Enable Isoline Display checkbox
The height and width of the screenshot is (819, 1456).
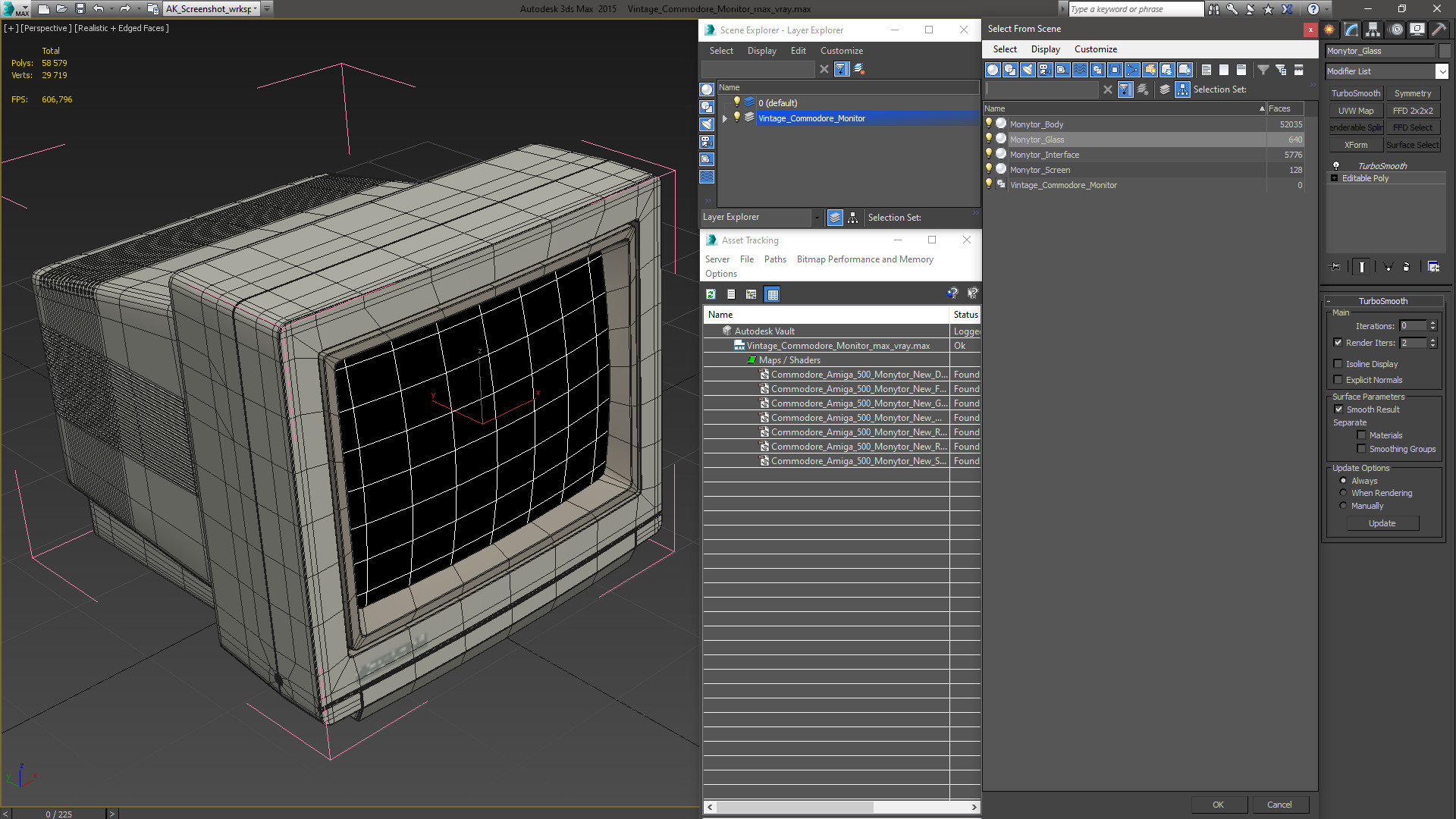pyautogui.click(x=1338, y=364)
